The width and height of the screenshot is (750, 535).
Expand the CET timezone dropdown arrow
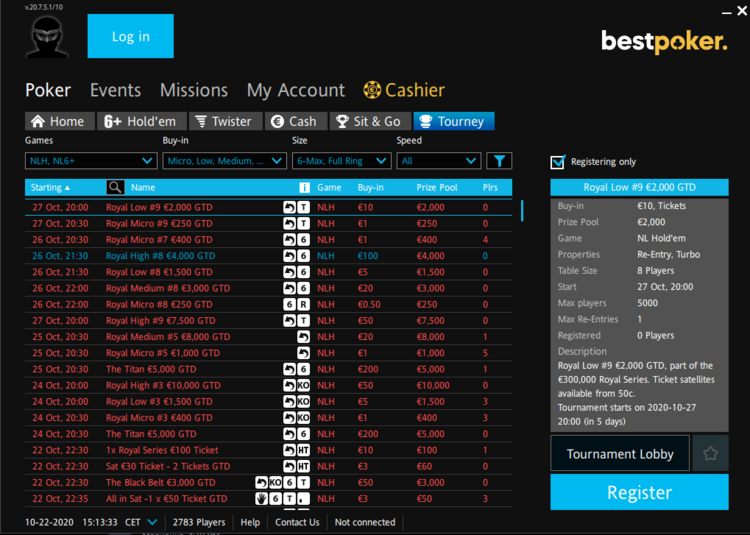pos(152,522)
